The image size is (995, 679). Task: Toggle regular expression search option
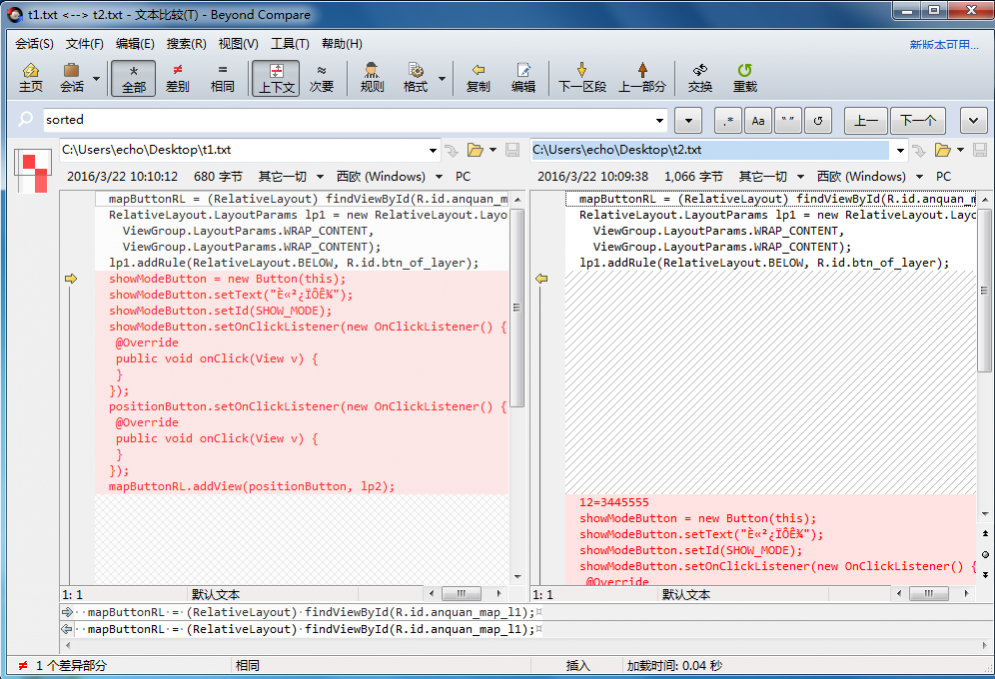pos(728,120)
